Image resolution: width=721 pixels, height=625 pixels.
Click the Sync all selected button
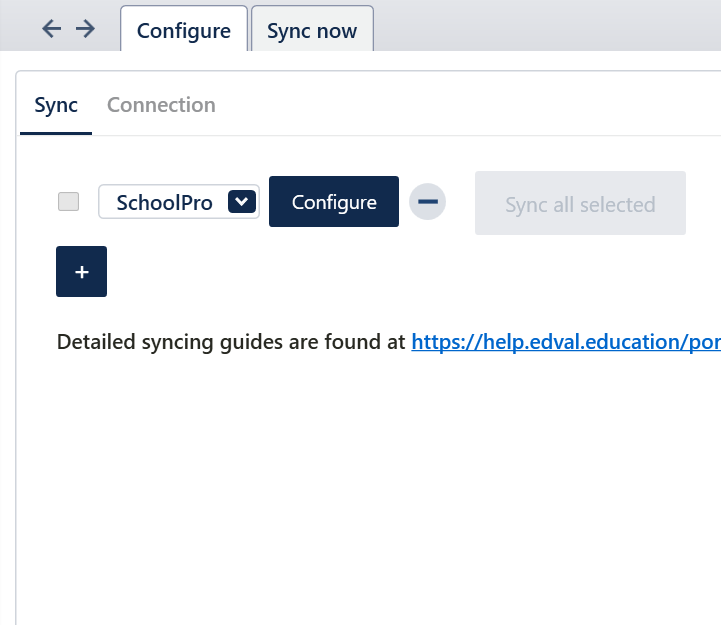[x=580, y=204]
